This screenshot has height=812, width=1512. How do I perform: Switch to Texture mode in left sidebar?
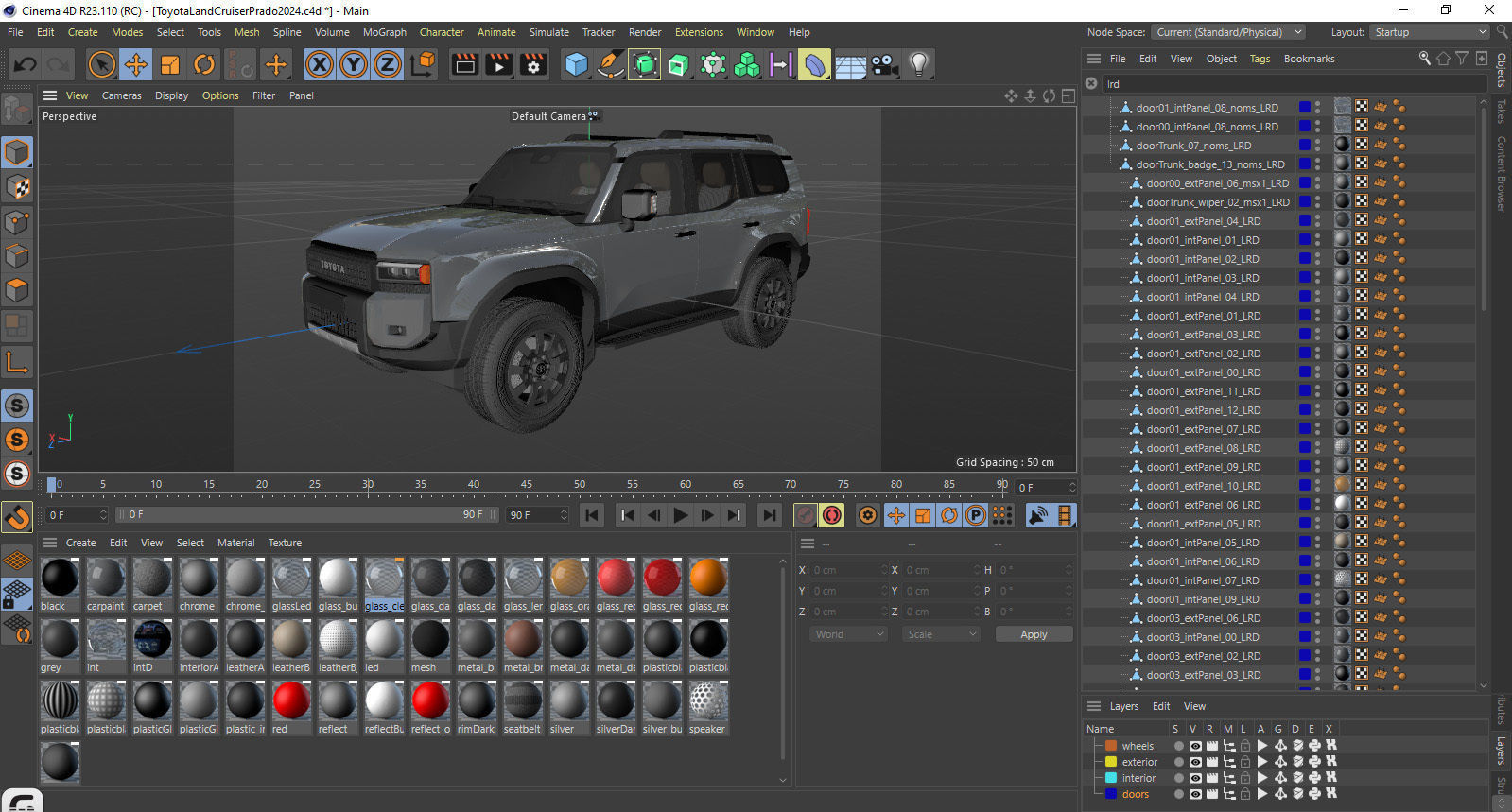(x=17, y=187)
